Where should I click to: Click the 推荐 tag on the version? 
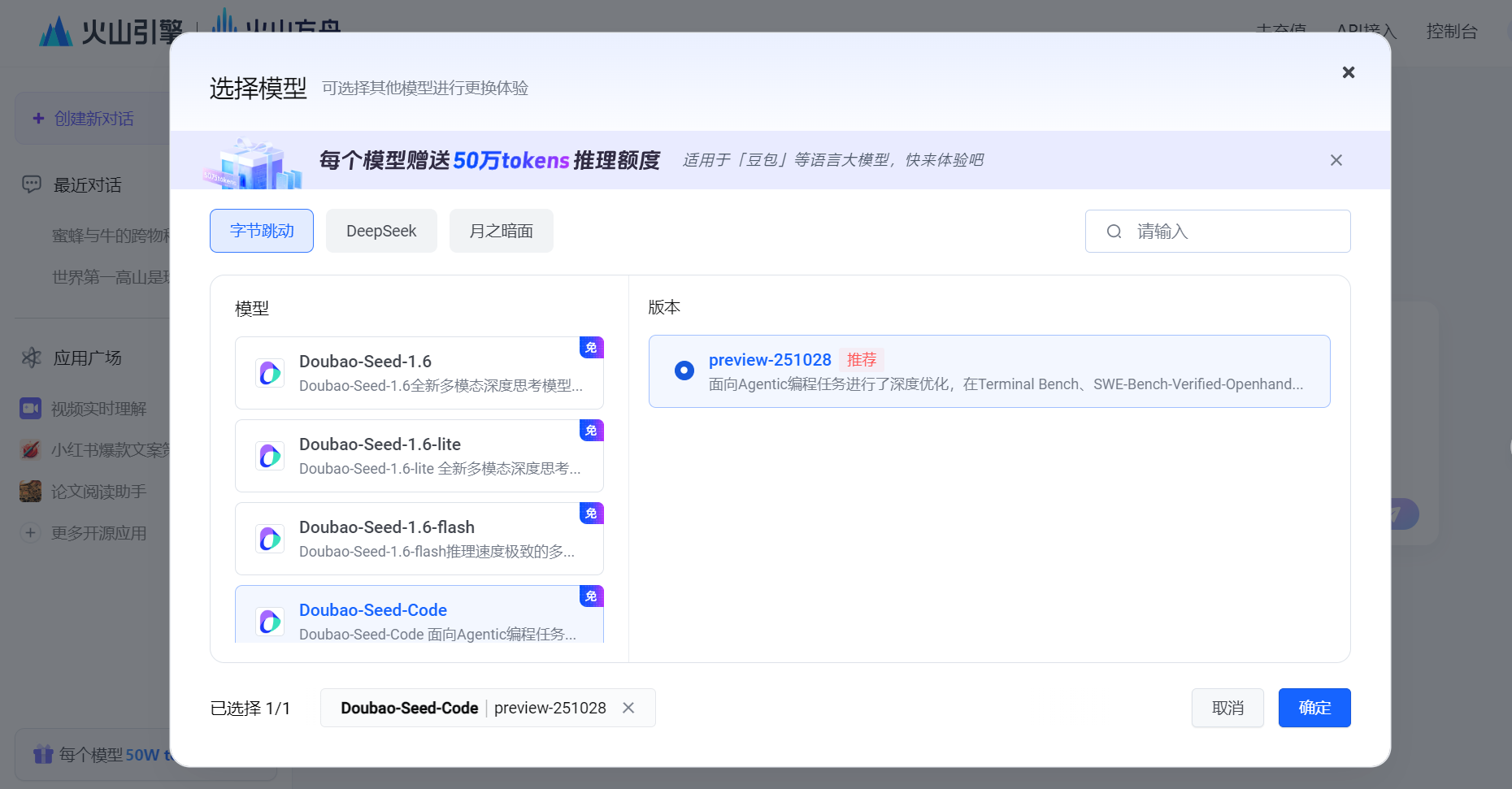pyautogui.click(x=862, y=360)
